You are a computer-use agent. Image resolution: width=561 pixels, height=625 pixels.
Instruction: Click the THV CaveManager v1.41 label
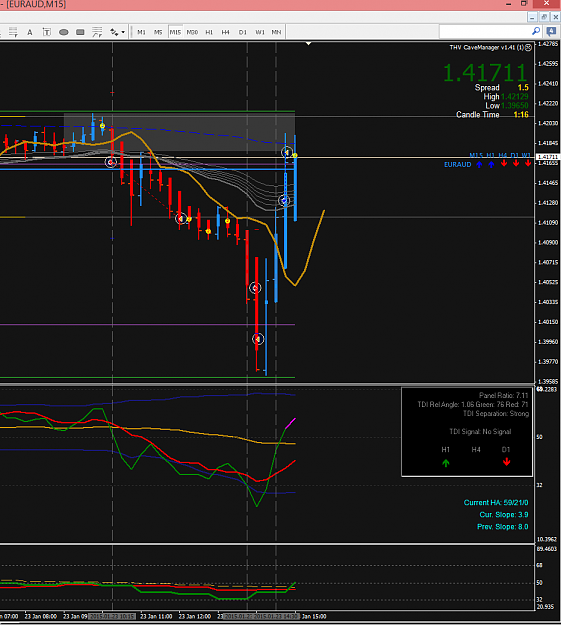(x=486, y=47)
